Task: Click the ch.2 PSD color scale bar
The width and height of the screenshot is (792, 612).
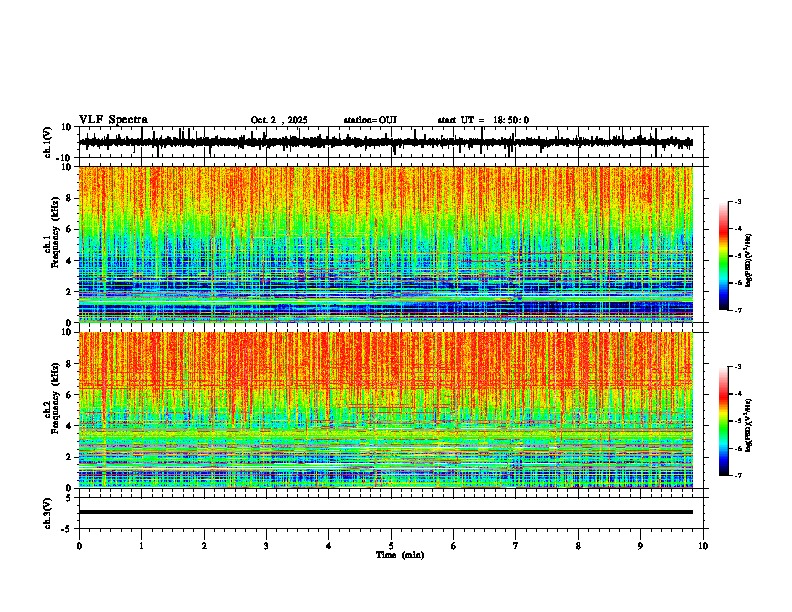Action: (723, 421)
